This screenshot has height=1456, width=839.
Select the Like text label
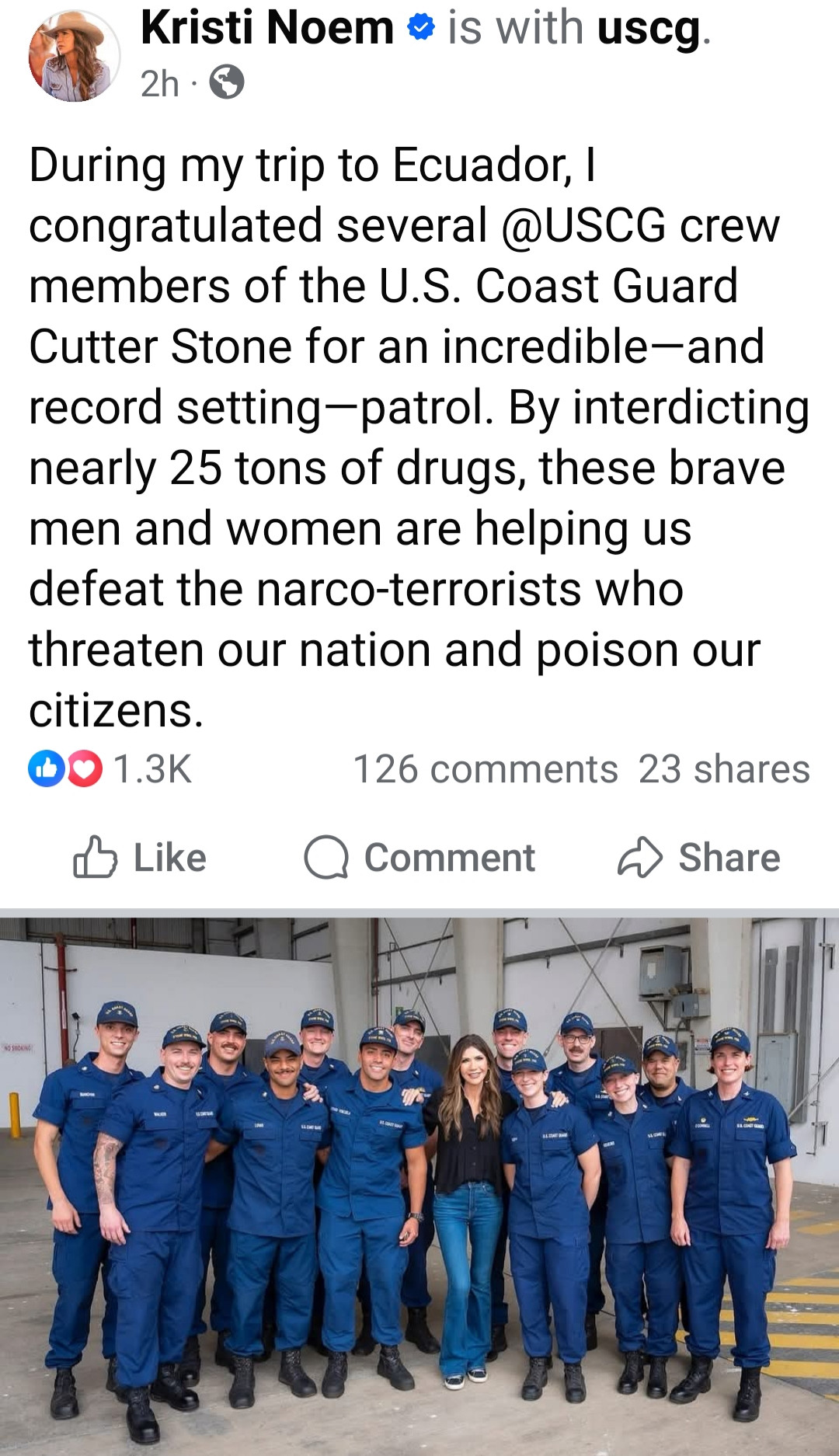tap(170, 858)
